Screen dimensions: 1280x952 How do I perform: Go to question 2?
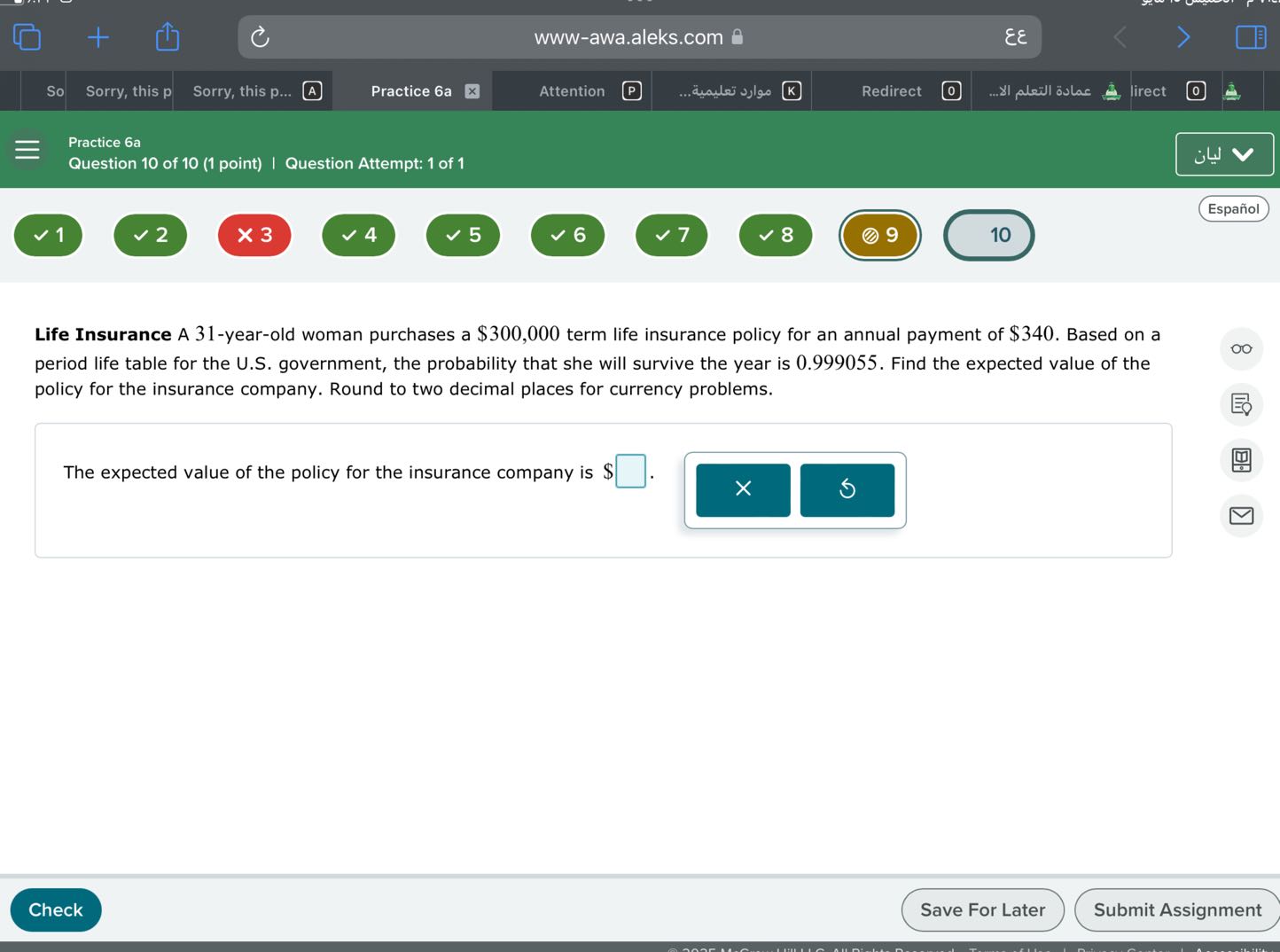tap(151, 235)
